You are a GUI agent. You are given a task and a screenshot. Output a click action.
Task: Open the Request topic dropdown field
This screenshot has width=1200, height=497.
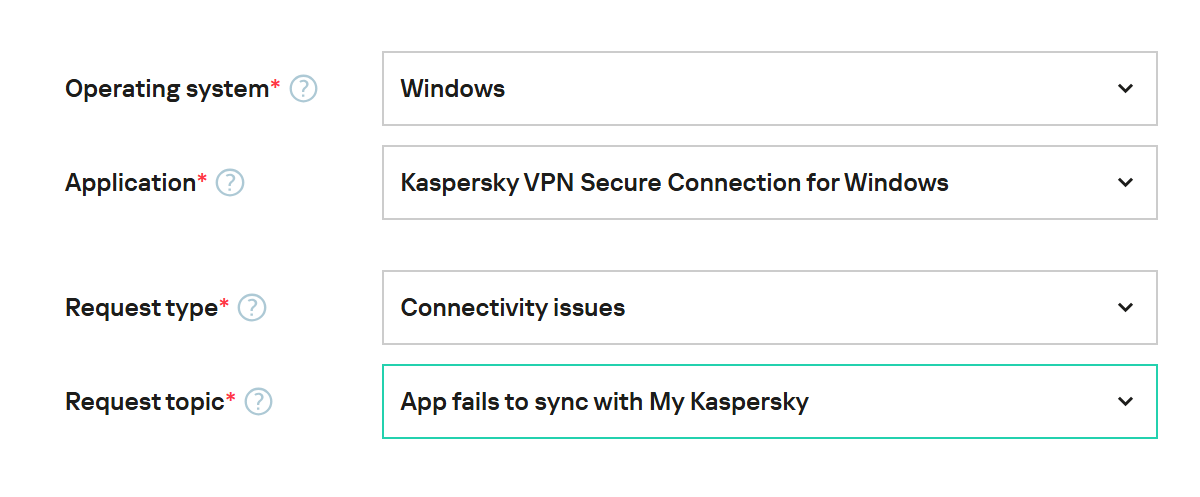pyautogui.click(x=769, y=402)
